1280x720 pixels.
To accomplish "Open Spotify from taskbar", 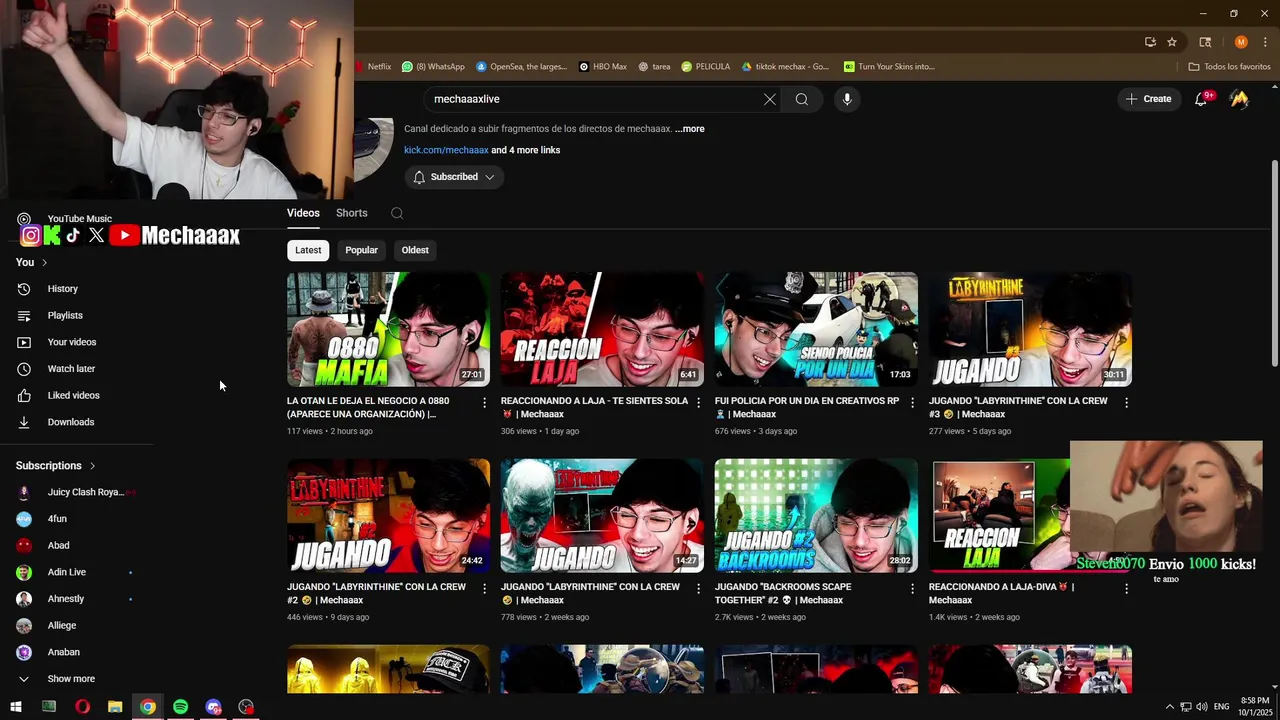I will coord(180,707).
